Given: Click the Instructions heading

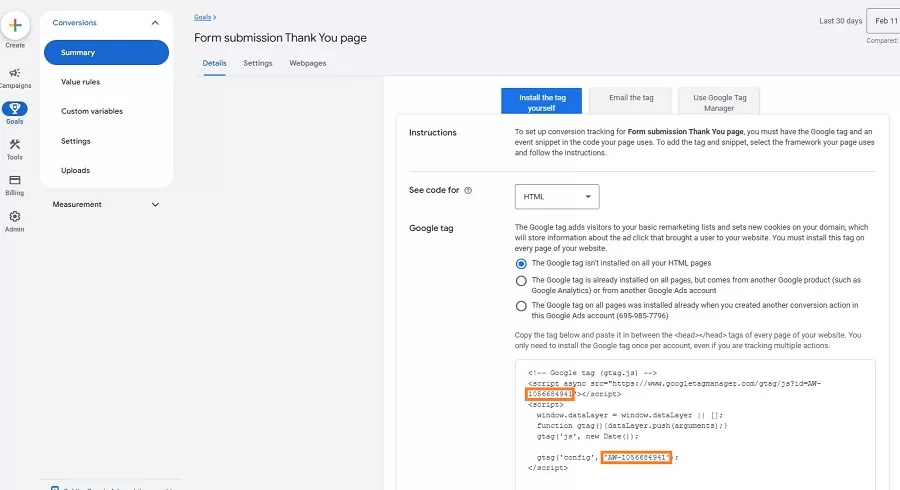Looking at the screenshot, I should [432, 133].
